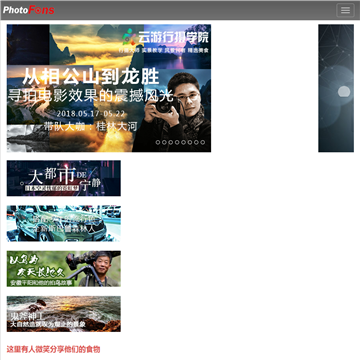This screenshot has height=360, width=360.
Task: Select the seventh carousel indicator dot
Action: pos(196,142)
